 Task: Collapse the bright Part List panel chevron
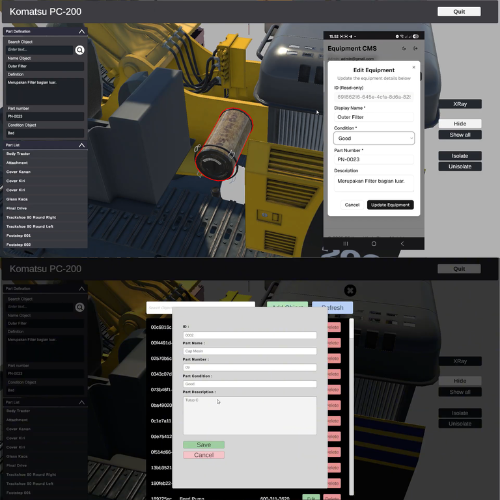(81, 145)
